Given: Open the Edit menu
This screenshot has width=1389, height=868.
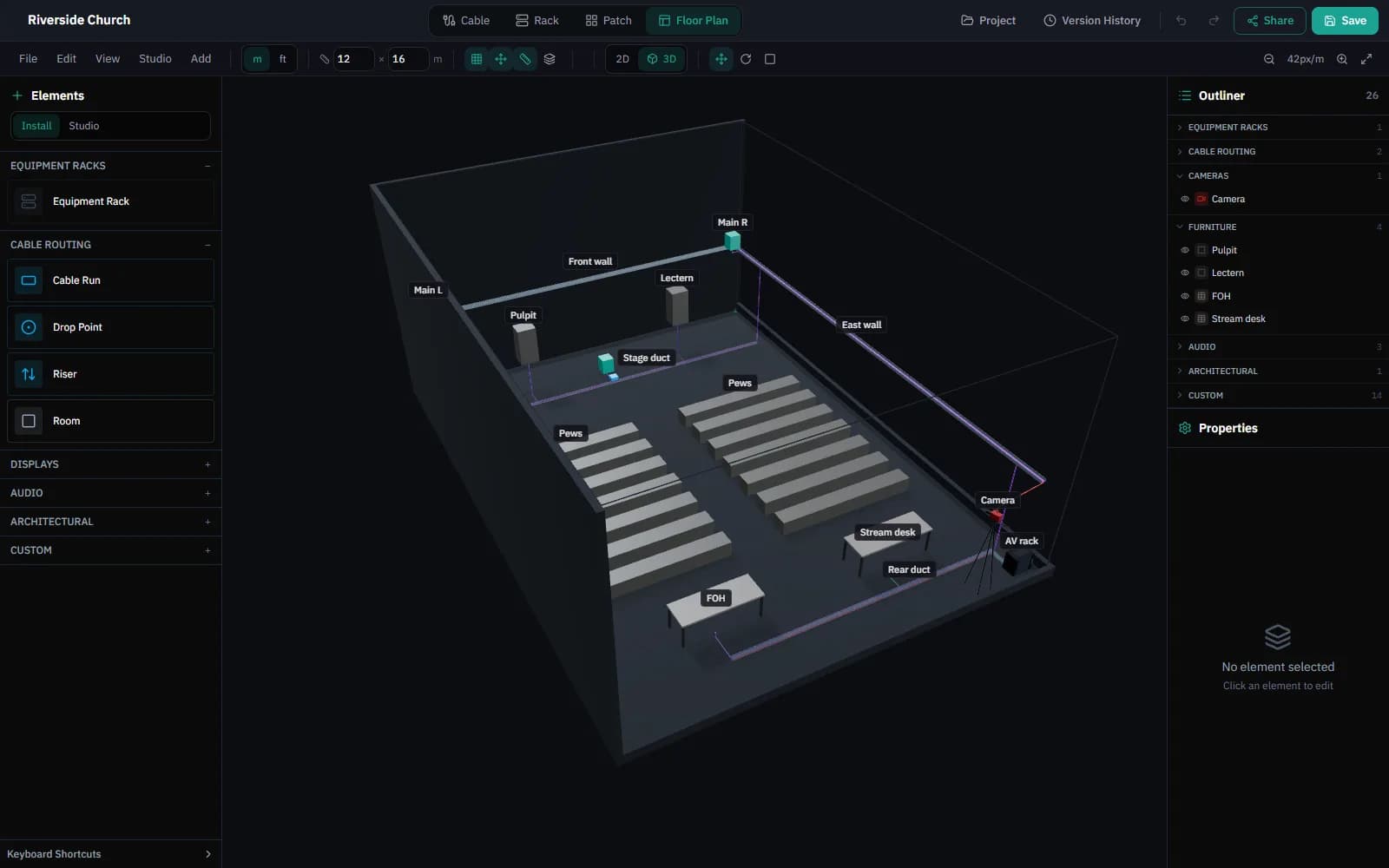Looking at the screenshot, I should coord(66,59).
